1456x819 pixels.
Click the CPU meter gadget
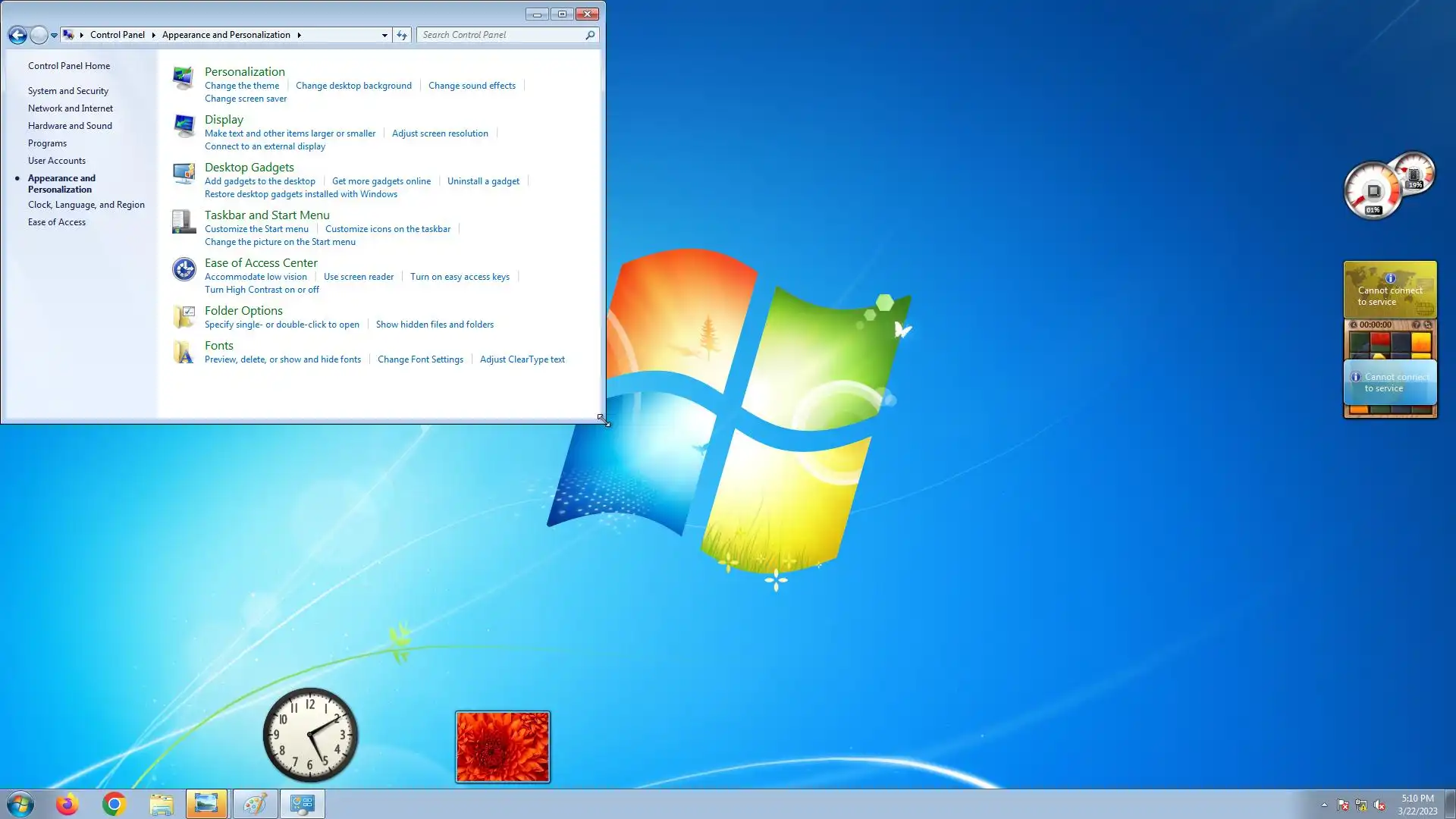(1373, 192)
